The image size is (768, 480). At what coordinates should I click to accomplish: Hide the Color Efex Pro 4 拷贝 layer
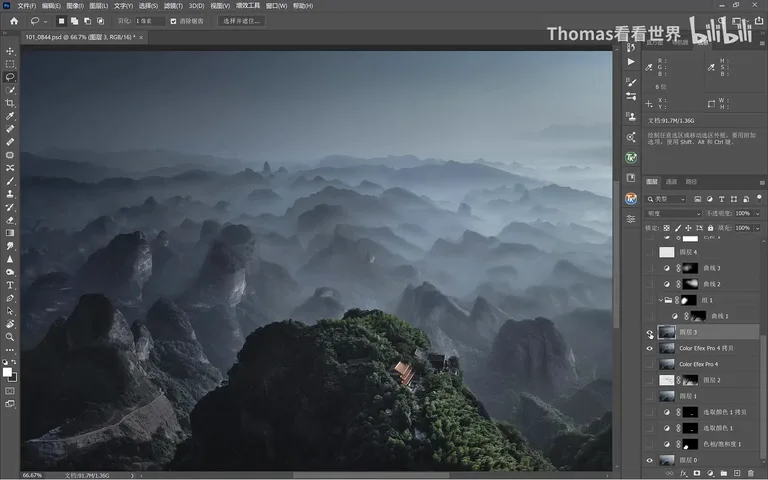coord(649,348)
